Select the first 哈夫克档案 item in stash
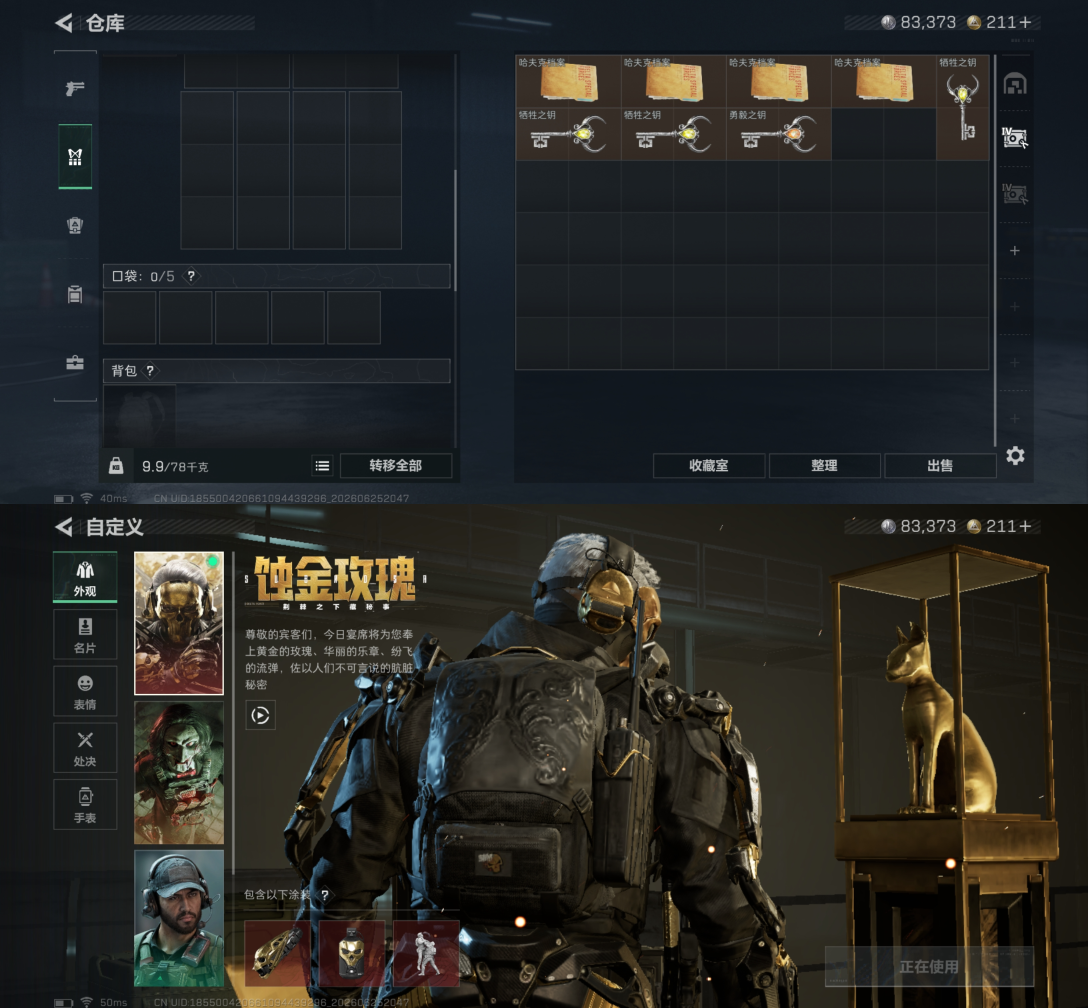1088x1008 pixels. pos(568,81)
